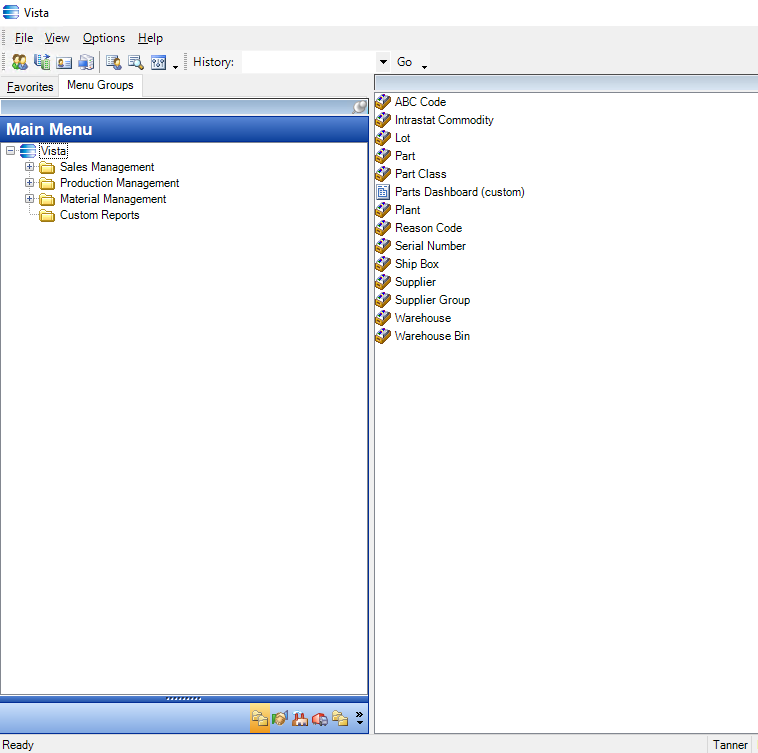Click the icon beside ABC Code

pos(383,102)
